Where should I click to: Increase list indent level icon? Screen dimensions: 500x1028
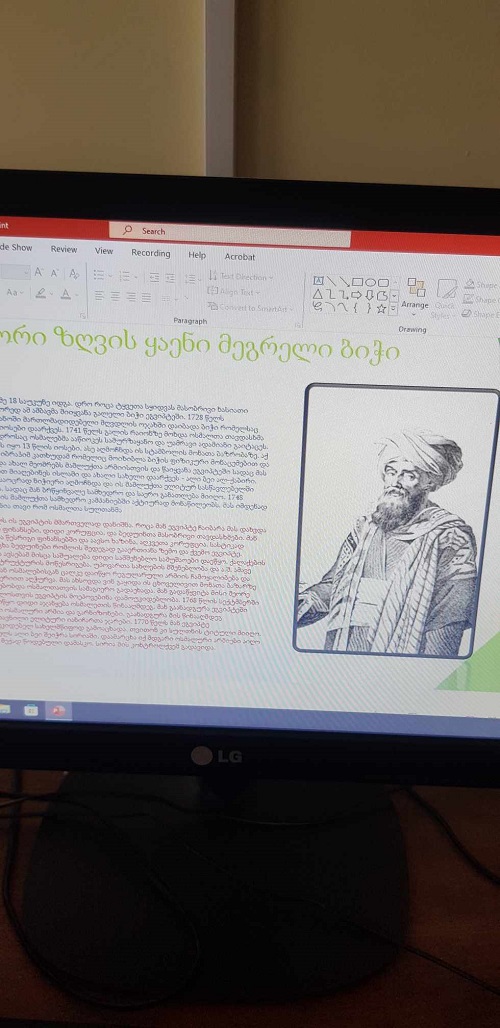pos(170,278)
